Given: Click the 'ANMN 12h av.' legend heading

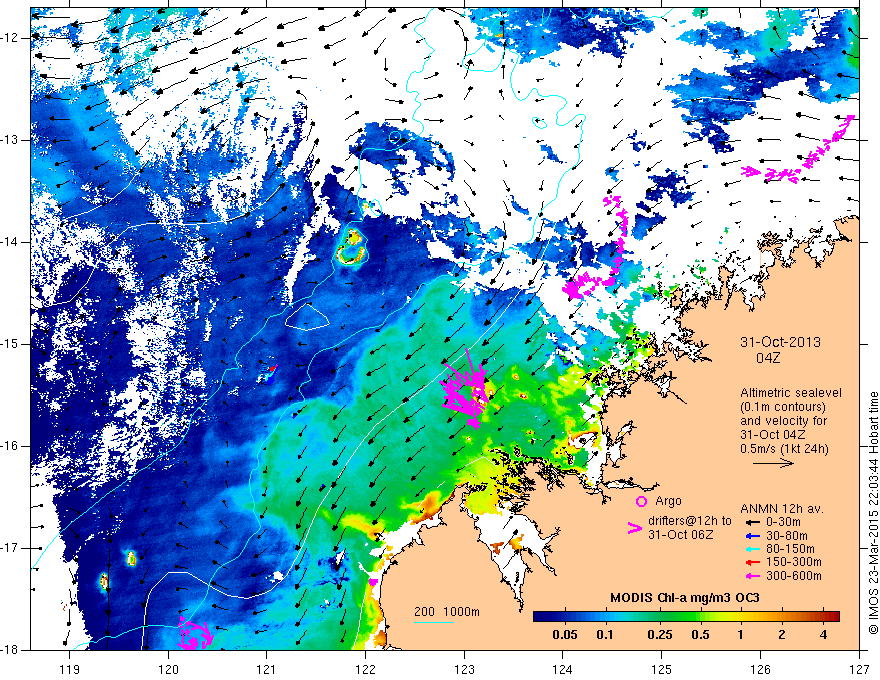Looking at the screenshot, I should [782, 509].
